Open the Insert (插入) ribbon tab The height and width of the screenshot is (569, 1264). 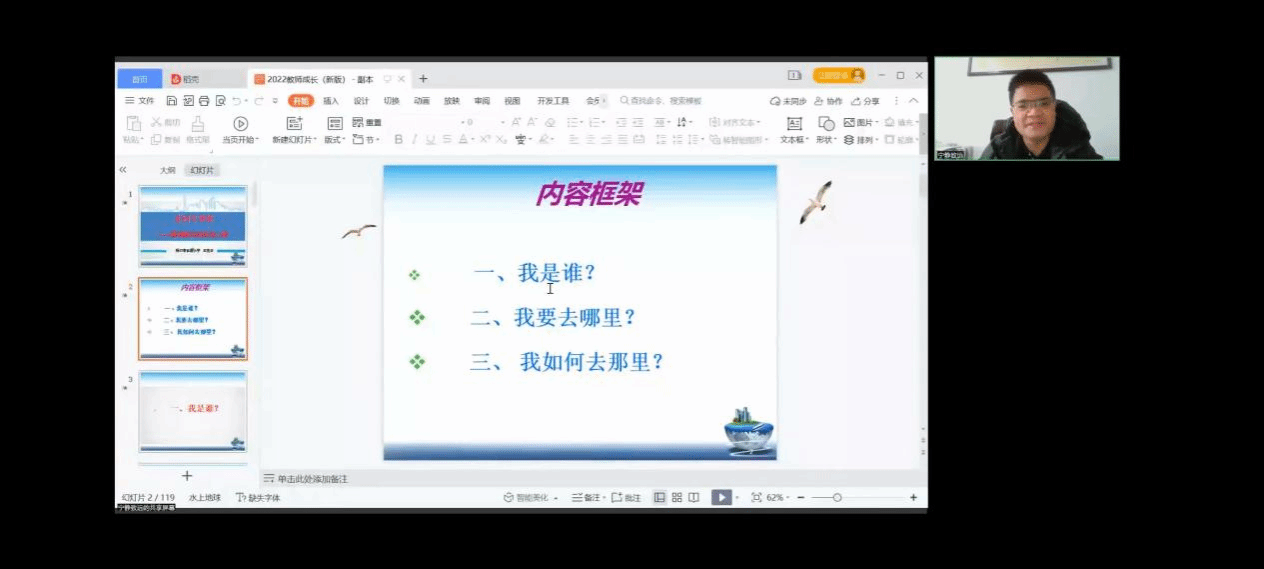(x=331, y=101)
